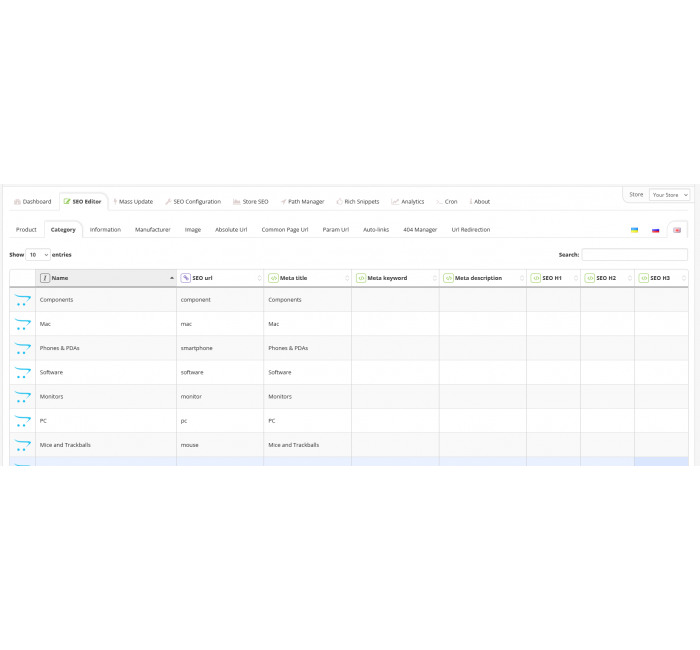The width and height of the screenshot is (700, 650).
Task: Open the Cron tab
Action: pyautogui.click(x=446, y=202)
